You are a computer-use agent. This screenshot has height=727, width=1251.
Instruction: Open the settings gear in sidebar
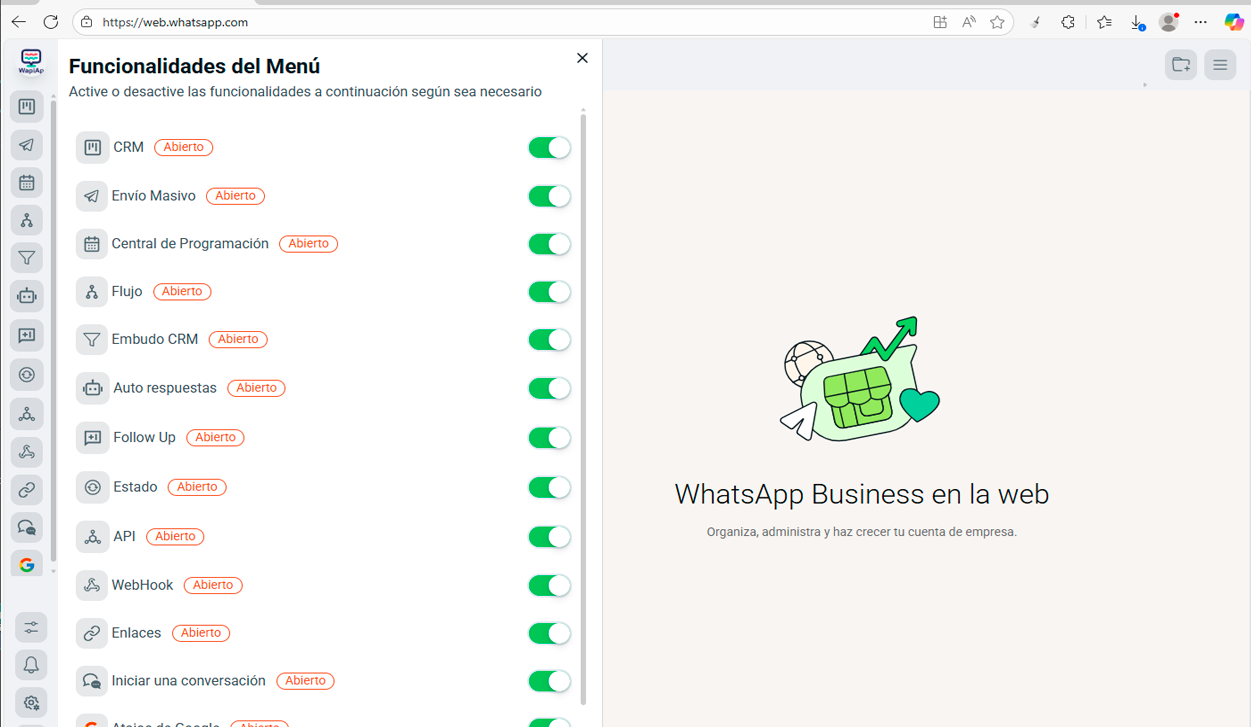tap(31, 703)
